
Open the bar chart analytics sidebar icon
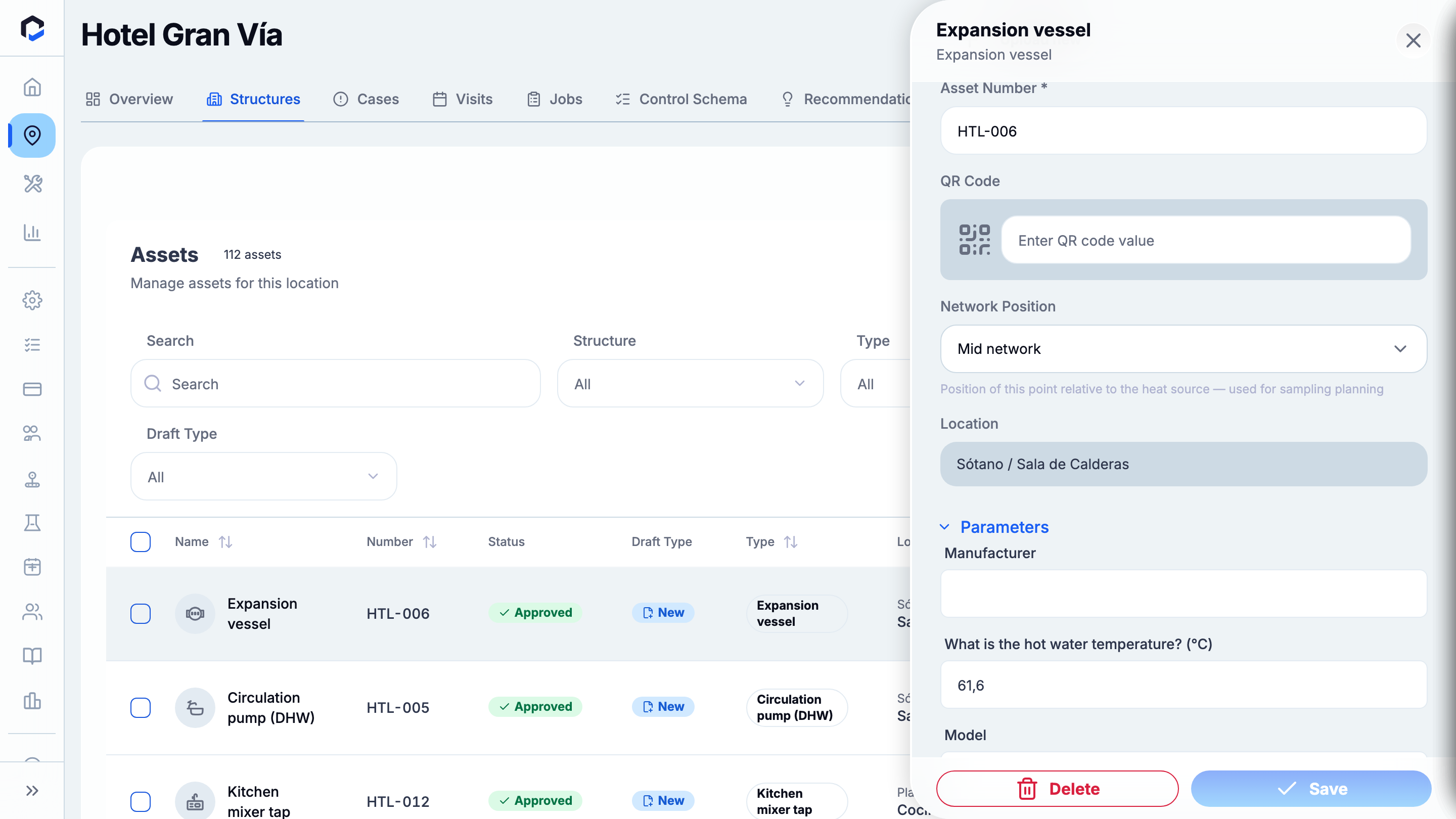click(32, 233)
